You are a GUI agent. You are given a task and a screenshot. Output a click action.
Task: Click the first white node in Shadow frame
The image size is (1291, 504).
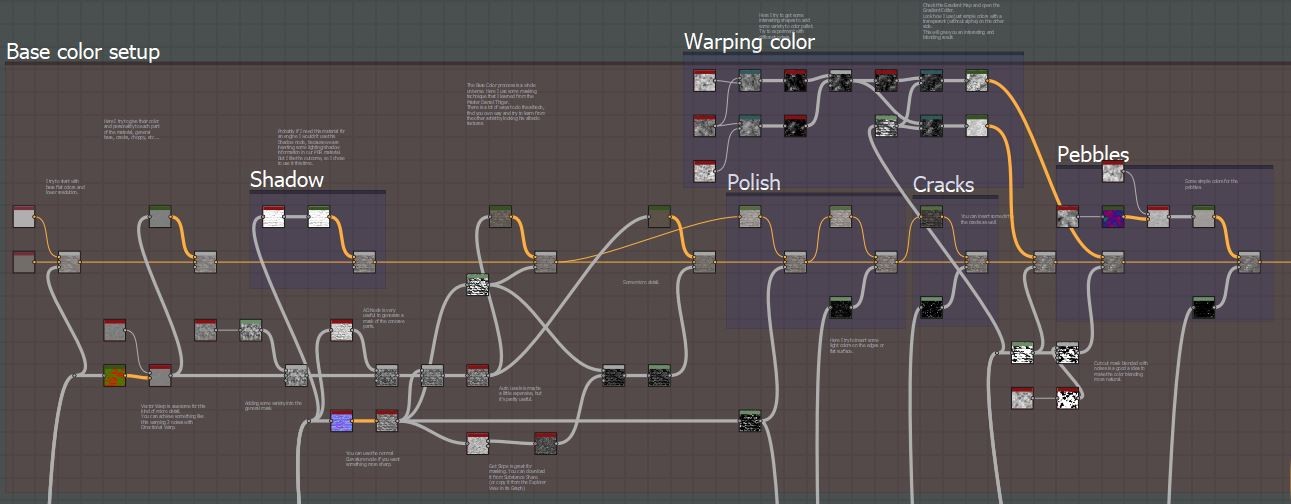(x=274, y=216)
